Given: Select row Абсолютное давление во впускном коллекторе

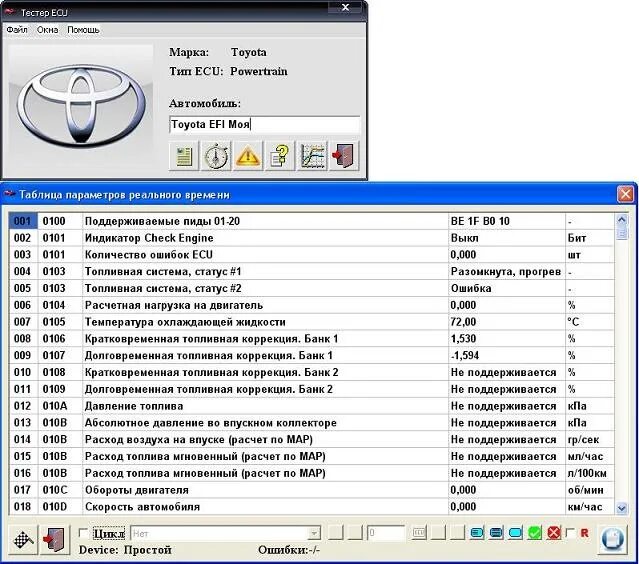Looking at the screenshot, I should tap(311, 423).
